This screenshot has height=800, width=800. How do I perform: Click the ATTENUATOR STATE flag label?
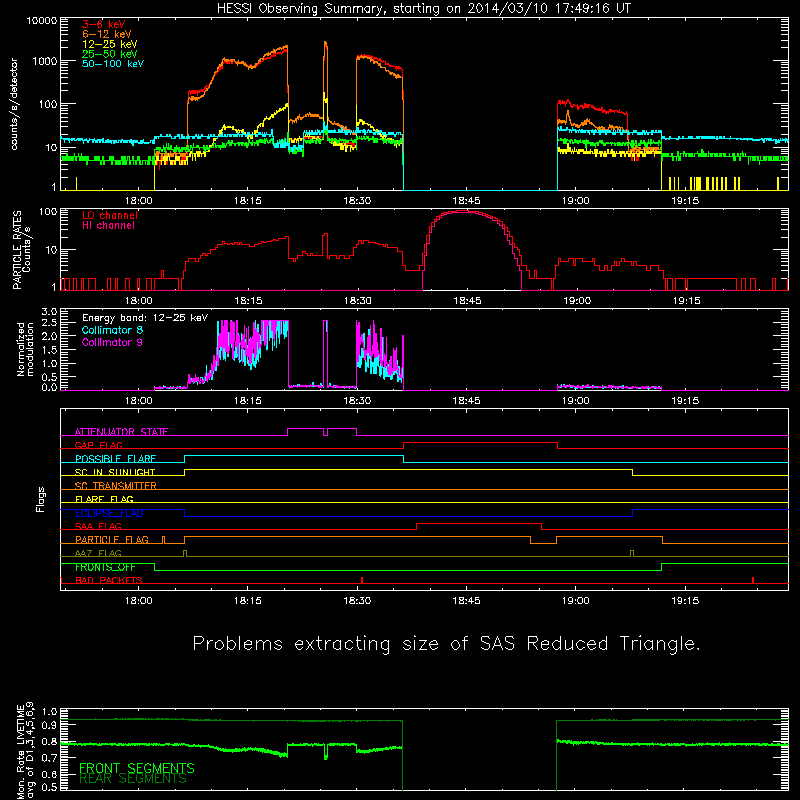tap(121, 432)
